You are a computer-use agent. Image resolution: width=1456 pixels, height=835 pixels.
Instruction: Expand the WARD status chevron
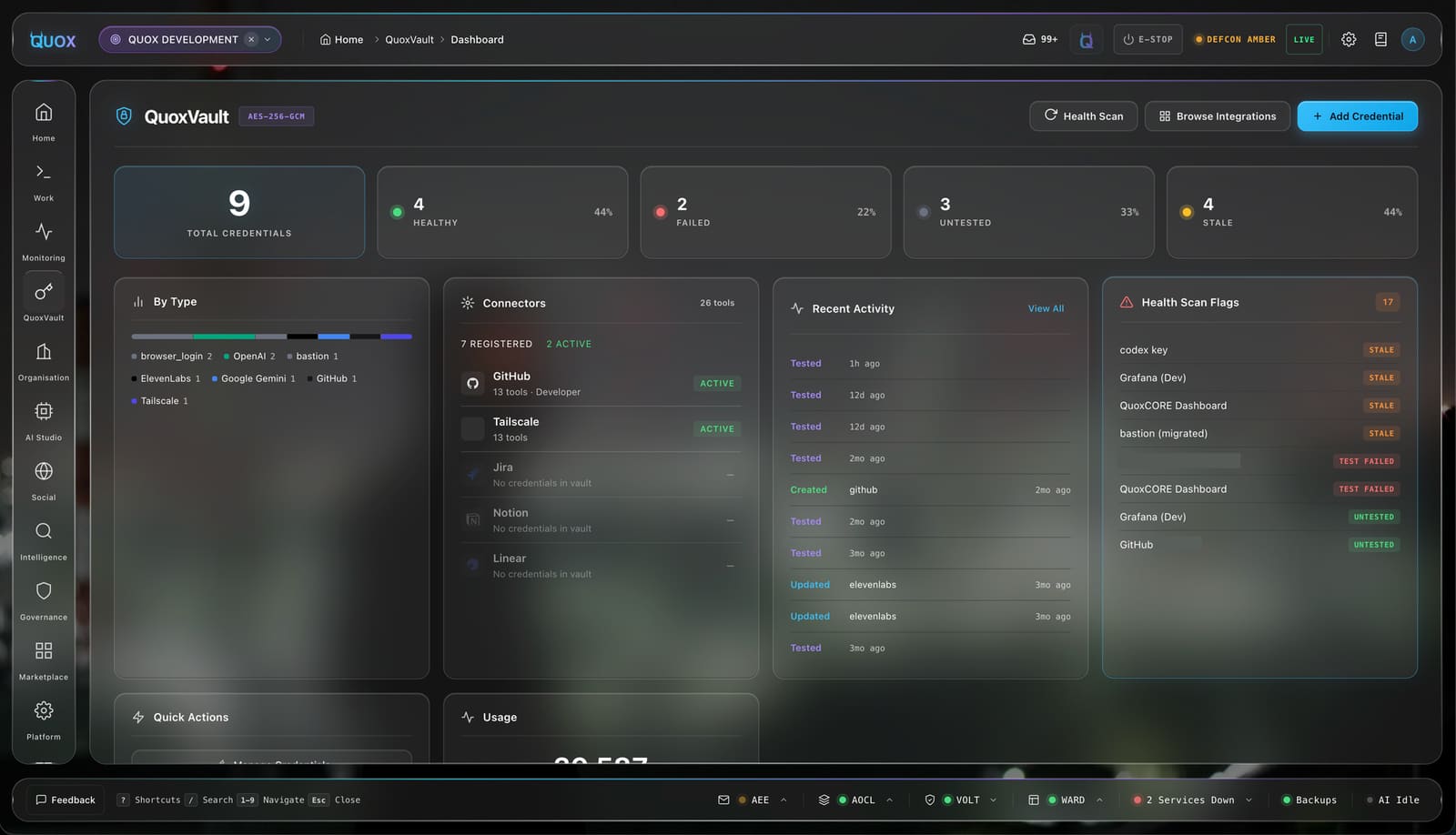coord(1099,800)
